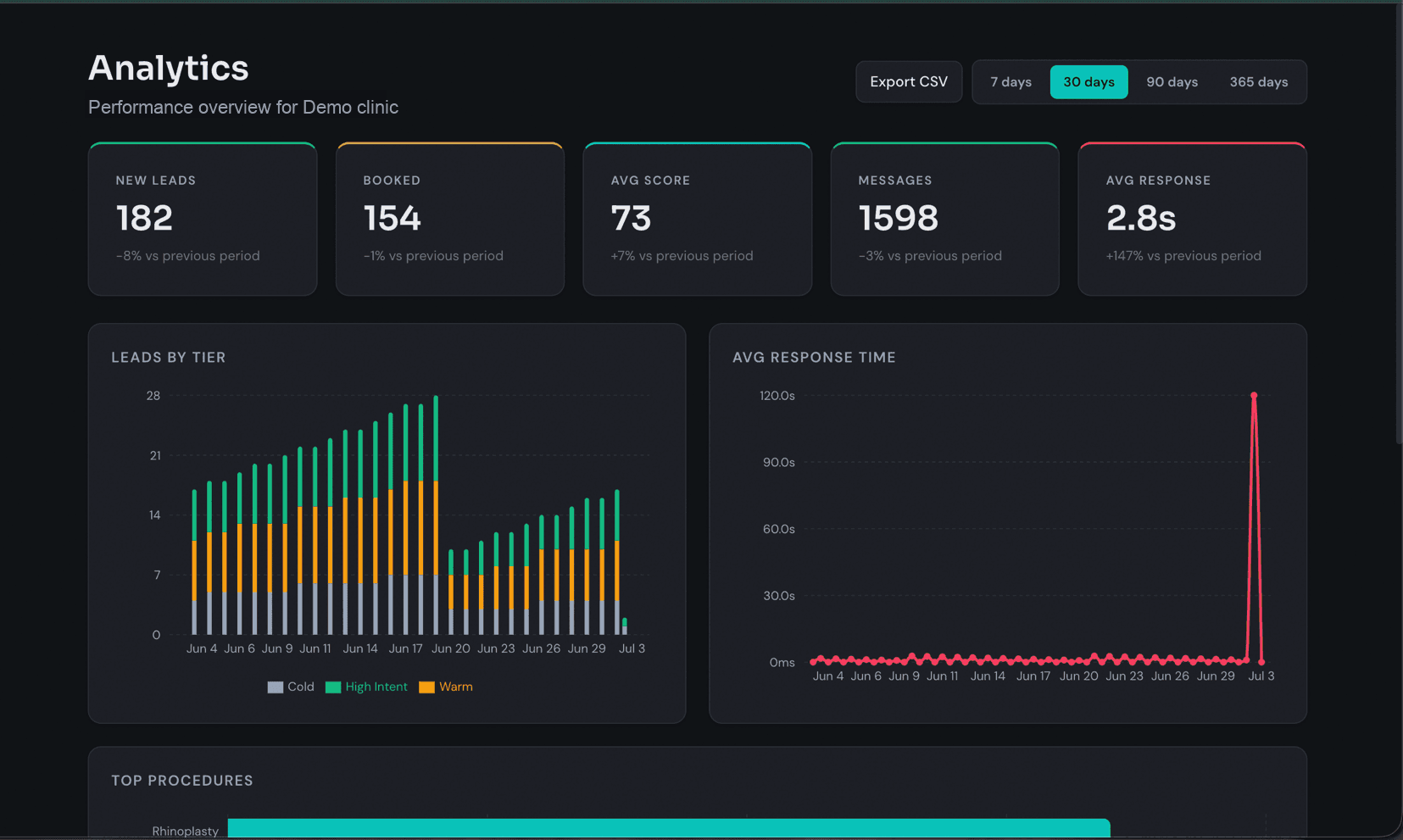This screenshot has width=1403, height=840.
Task: Select the 30 days range tab
Action: click(1088, 82)
